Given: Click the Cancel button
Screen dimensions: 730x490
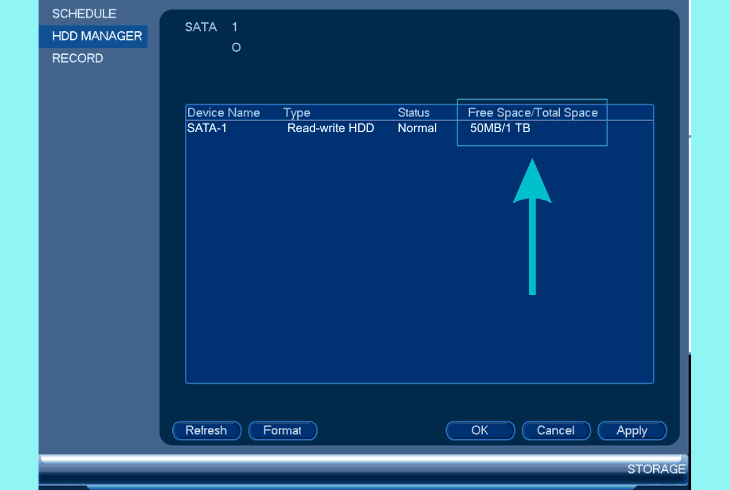Looking at the screenshot, I should coord(556,430).
